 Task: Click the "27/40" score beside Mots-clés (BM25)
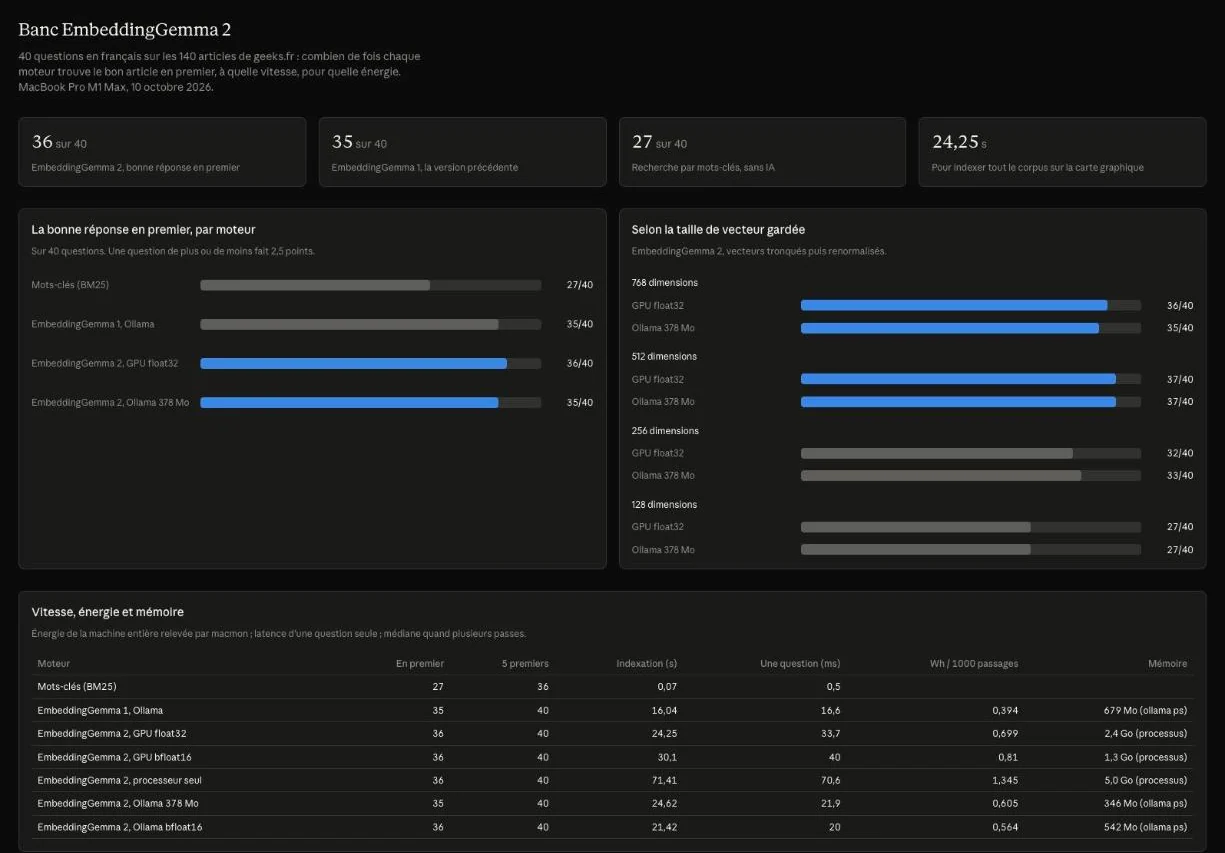point(580,285)
